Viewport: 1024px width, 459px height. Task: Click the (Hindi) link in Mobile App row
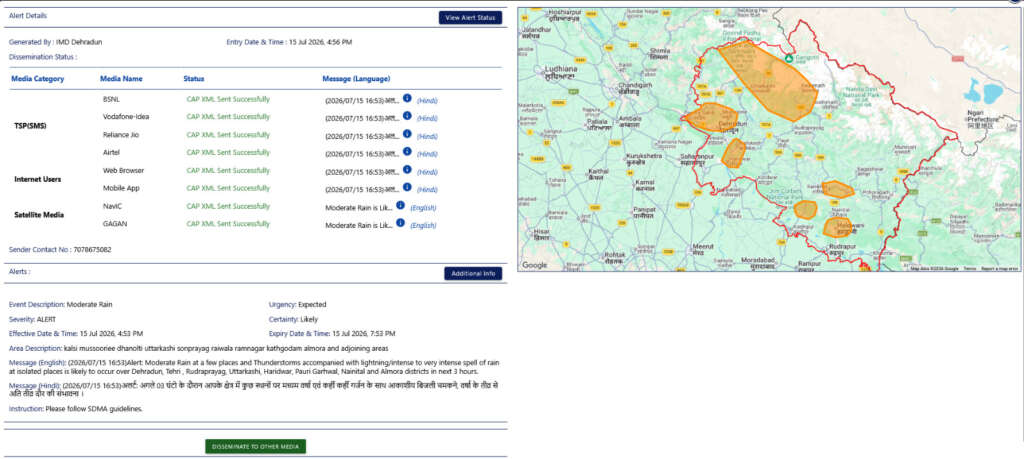[427, 190]
